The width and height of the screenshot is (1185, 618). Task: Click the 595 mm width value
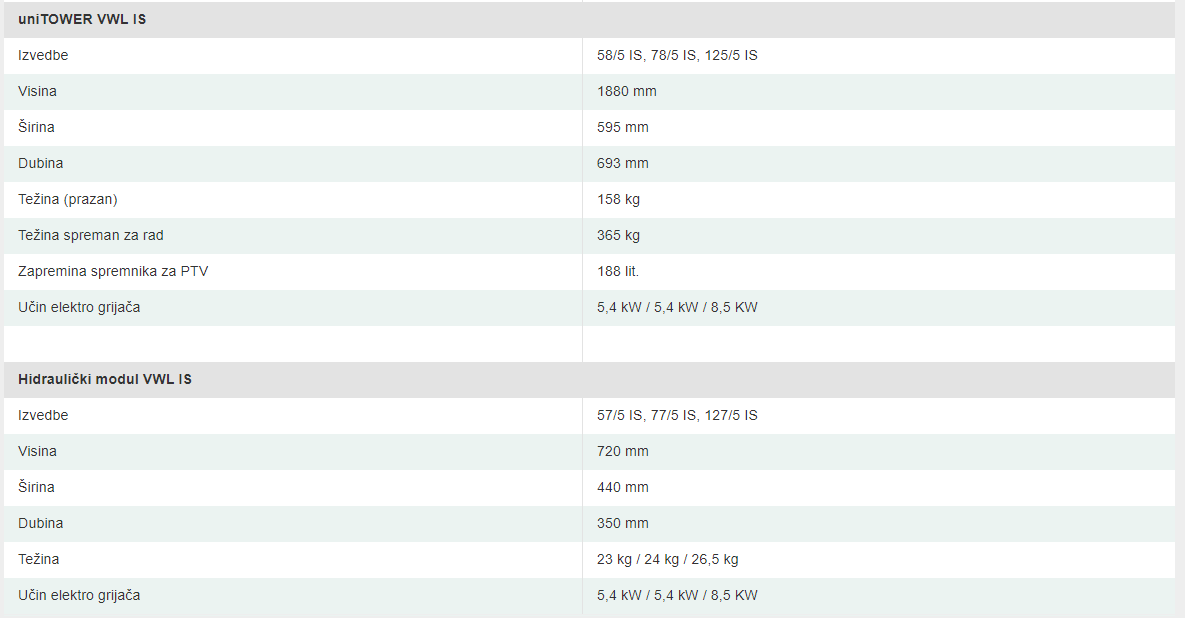(623, 127)
